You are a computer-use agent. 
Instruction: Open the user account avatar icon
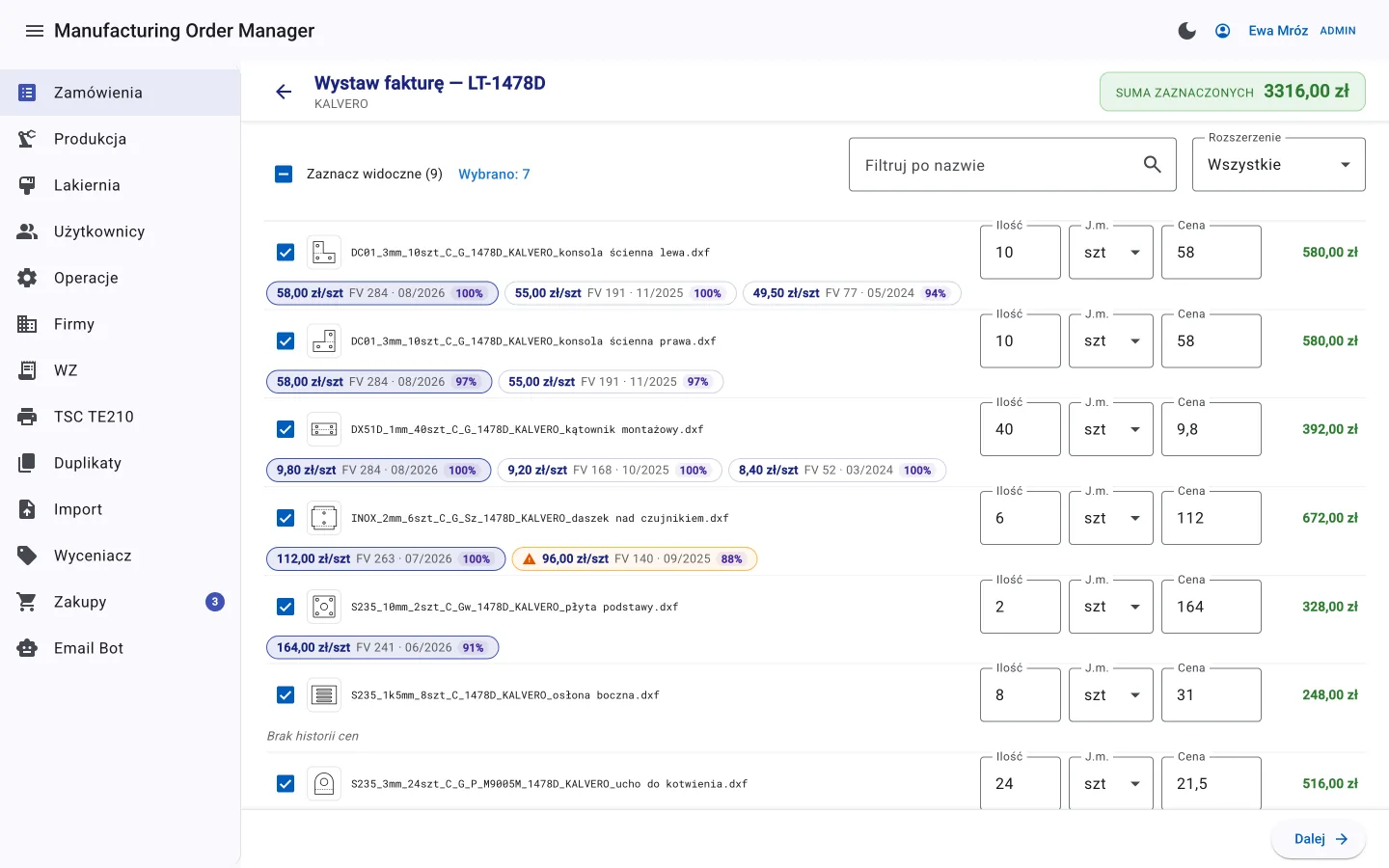(x=1222, y=31)
